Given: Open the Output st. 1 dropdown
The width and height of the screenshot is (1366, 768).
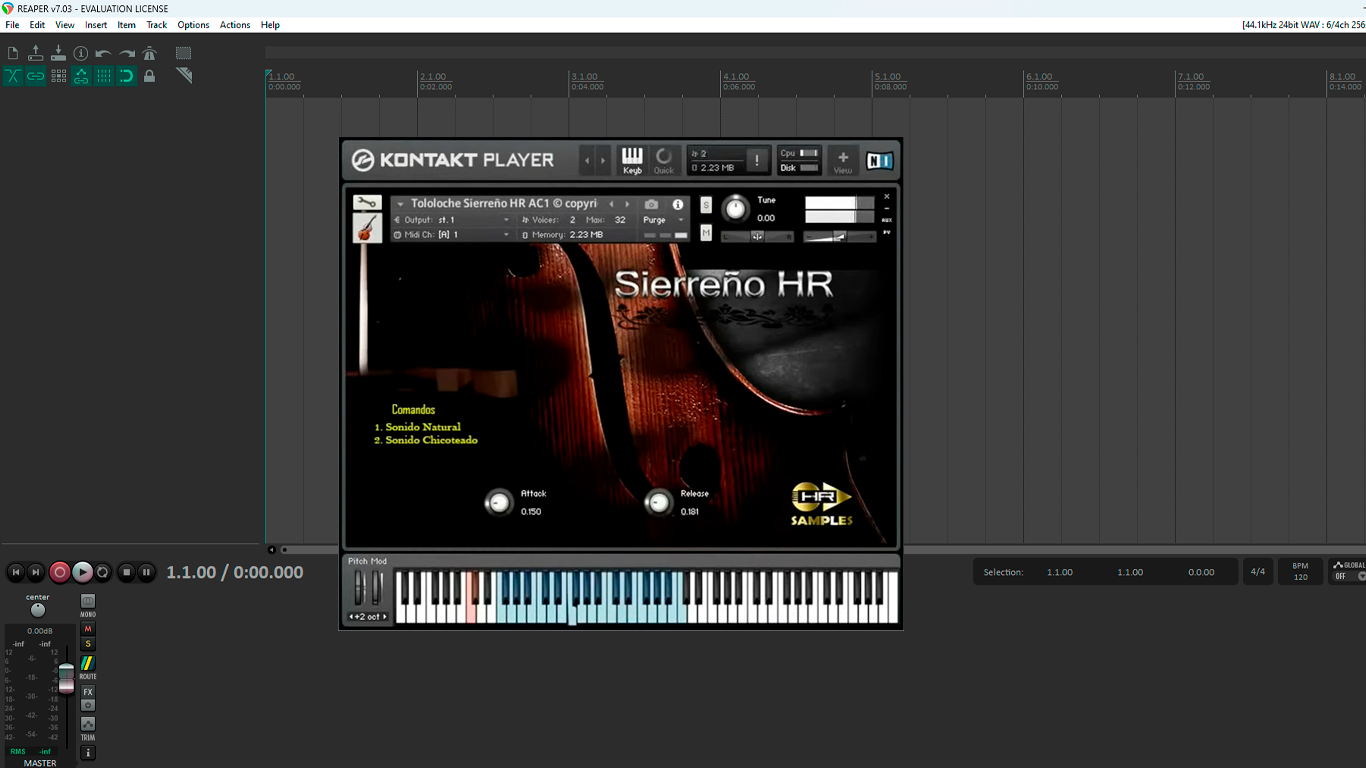Looking at the screenshot, I should pyautogui.click(x=452, y=220).
